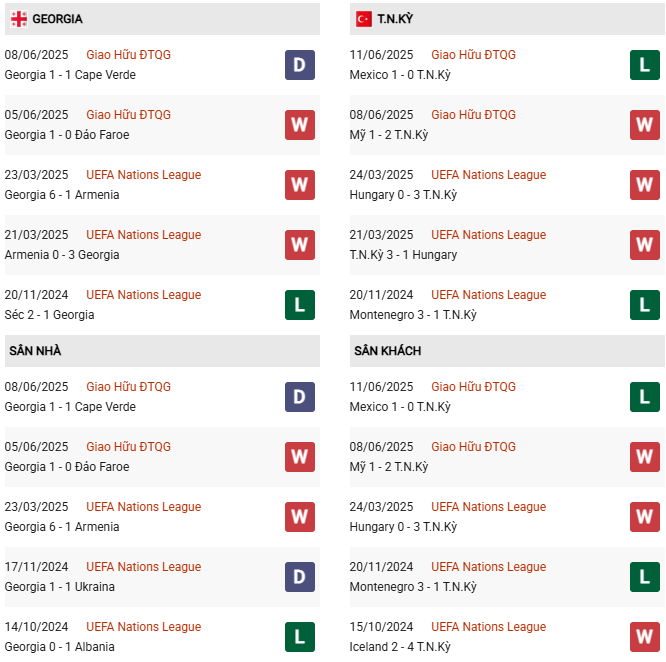Screen dimensions: 666x662
Task: Click L badge beside Mexico 1 - 0 T.N.Kỳ
Action: tap(644, 65)
